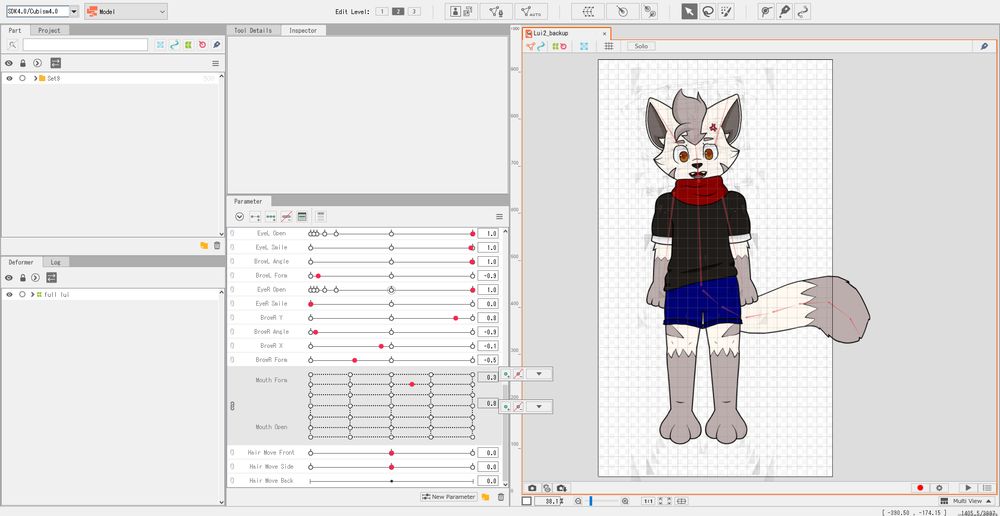Click the canvas zoom slider handle
The image size is (1000, 516).
591,501
